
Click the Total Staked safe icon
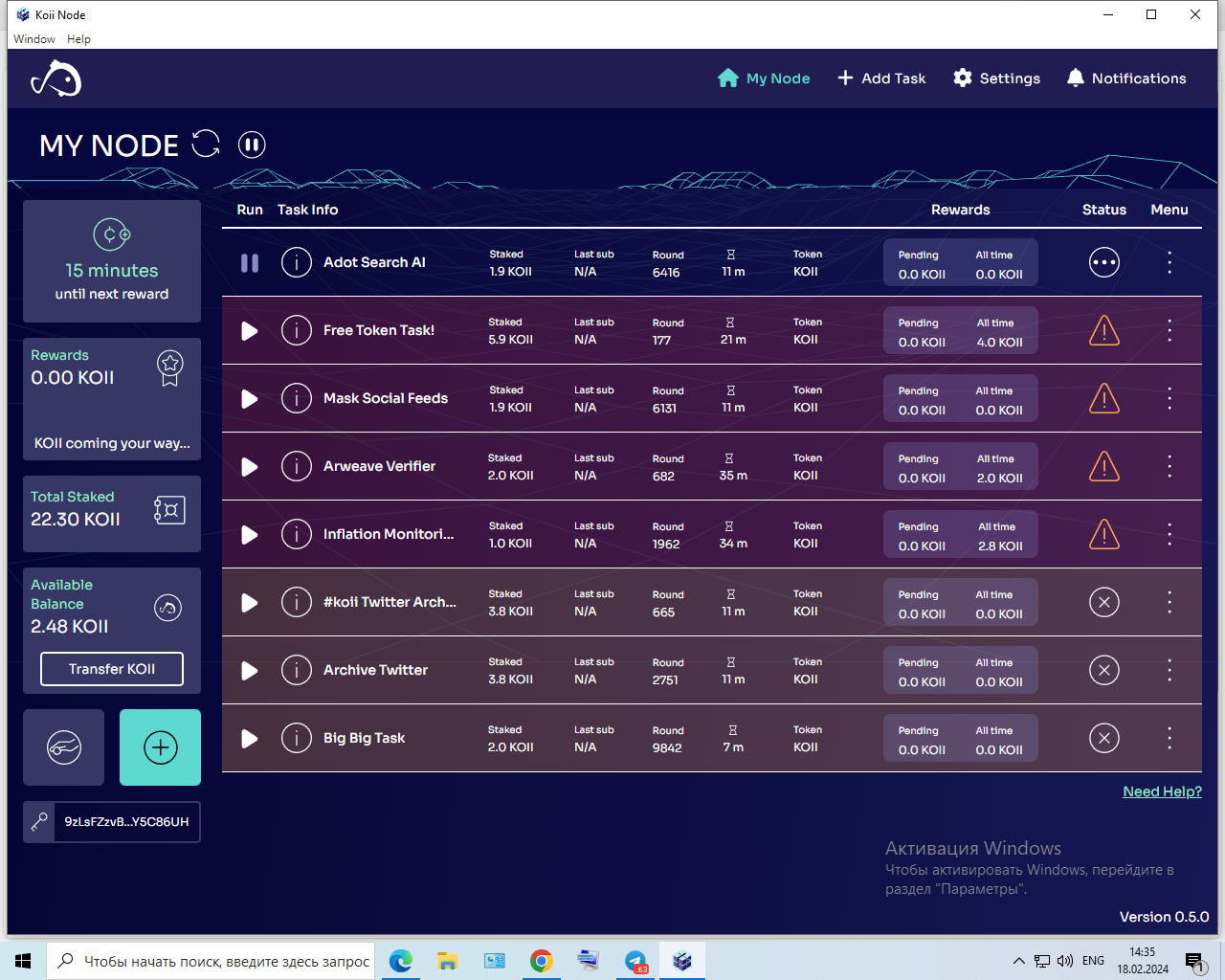tap(169, 510)
